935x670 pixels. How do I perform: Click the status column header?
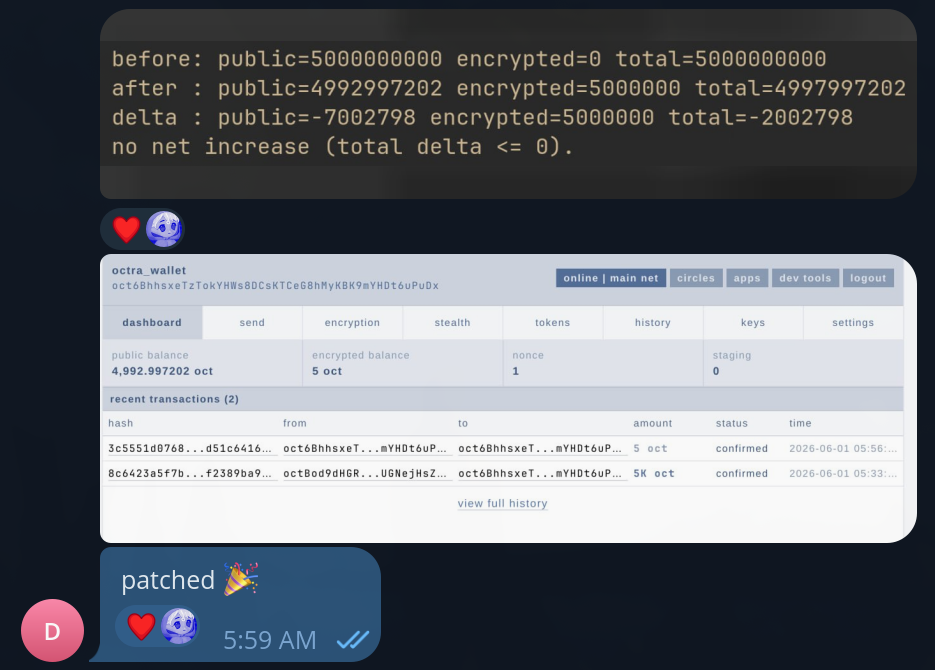pyautogui.click(x=732, y=423)
